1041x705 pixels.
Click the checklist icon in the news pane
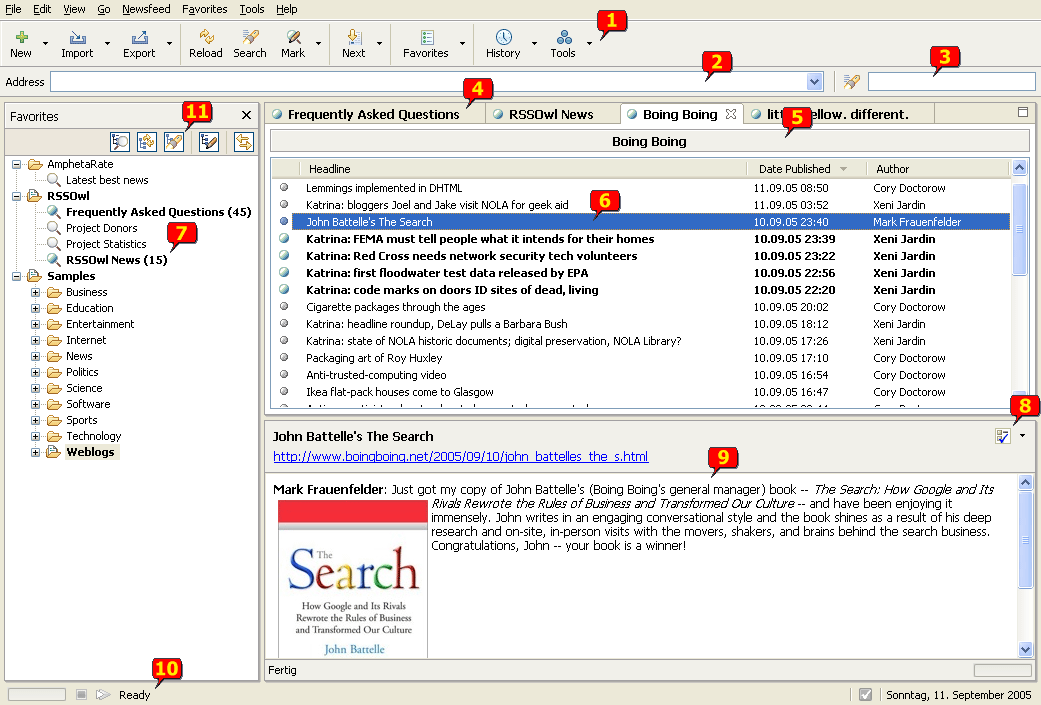(x=1002, y=436)
